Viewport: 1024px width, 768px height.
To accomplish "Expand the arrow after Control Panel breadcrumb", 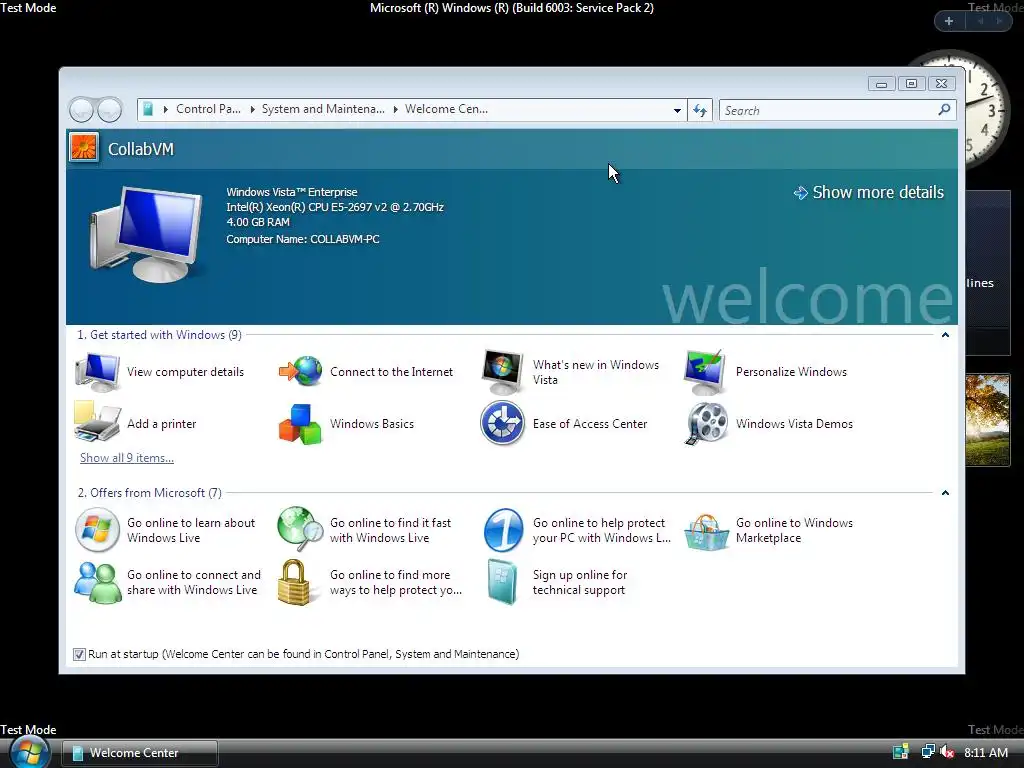I will point(253,109).
